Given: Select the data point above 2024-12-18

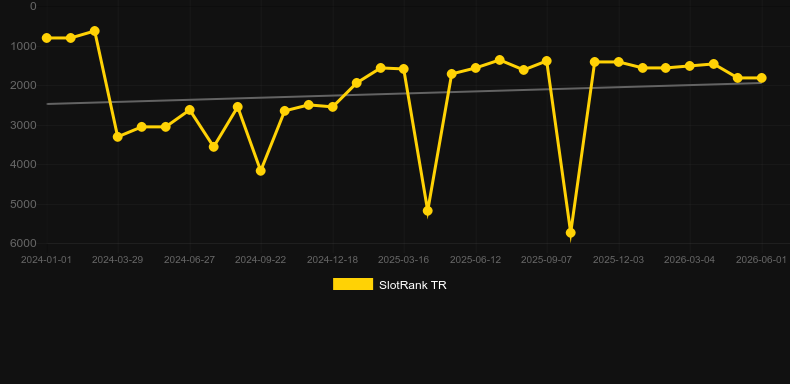Looking at the screenshot, I should pos(333,107).
